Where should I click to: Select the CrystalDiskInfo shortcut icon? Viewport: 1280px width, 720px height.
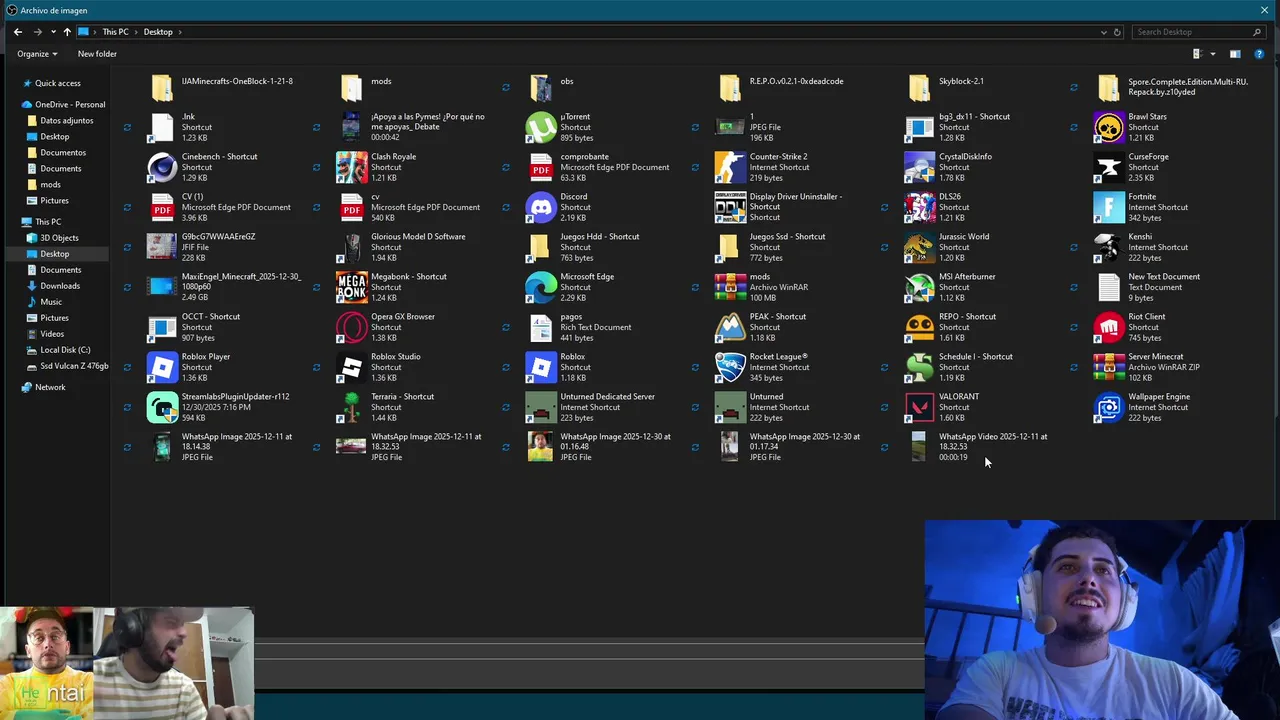tap(919, 167)
